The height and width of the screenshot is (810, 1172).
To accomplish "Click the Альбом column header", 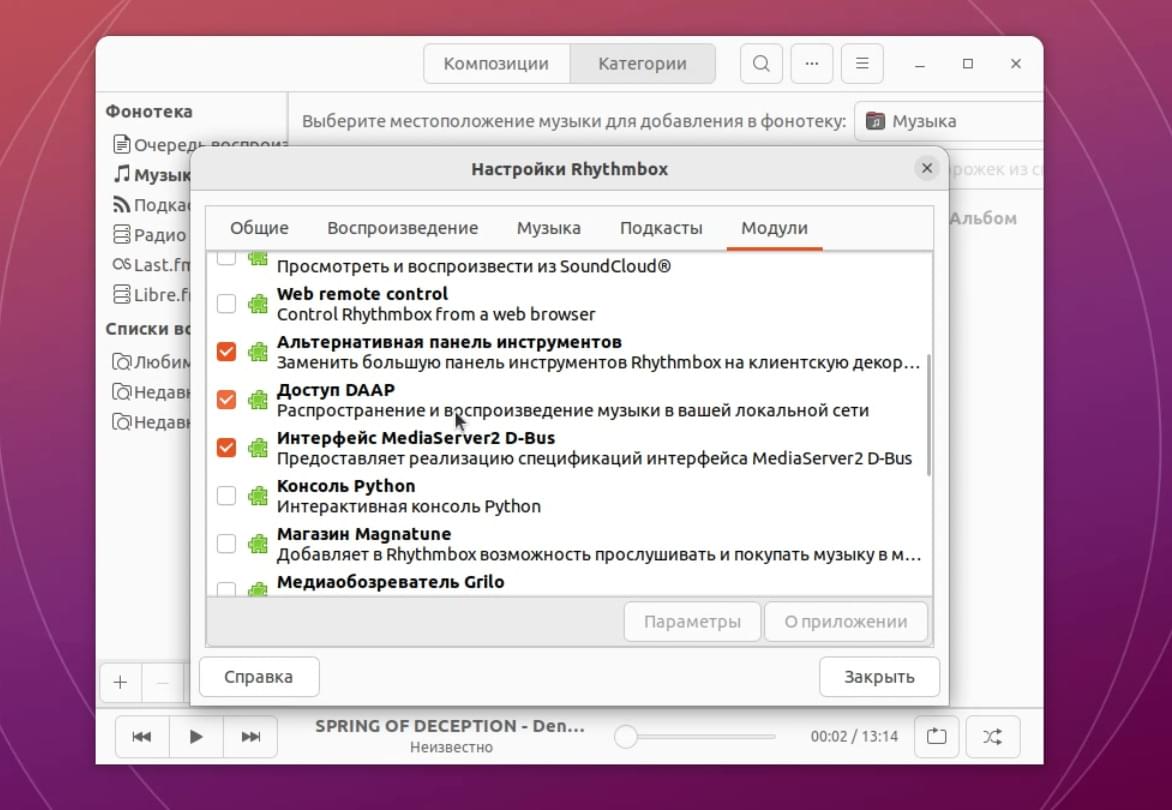I will 983,219.
